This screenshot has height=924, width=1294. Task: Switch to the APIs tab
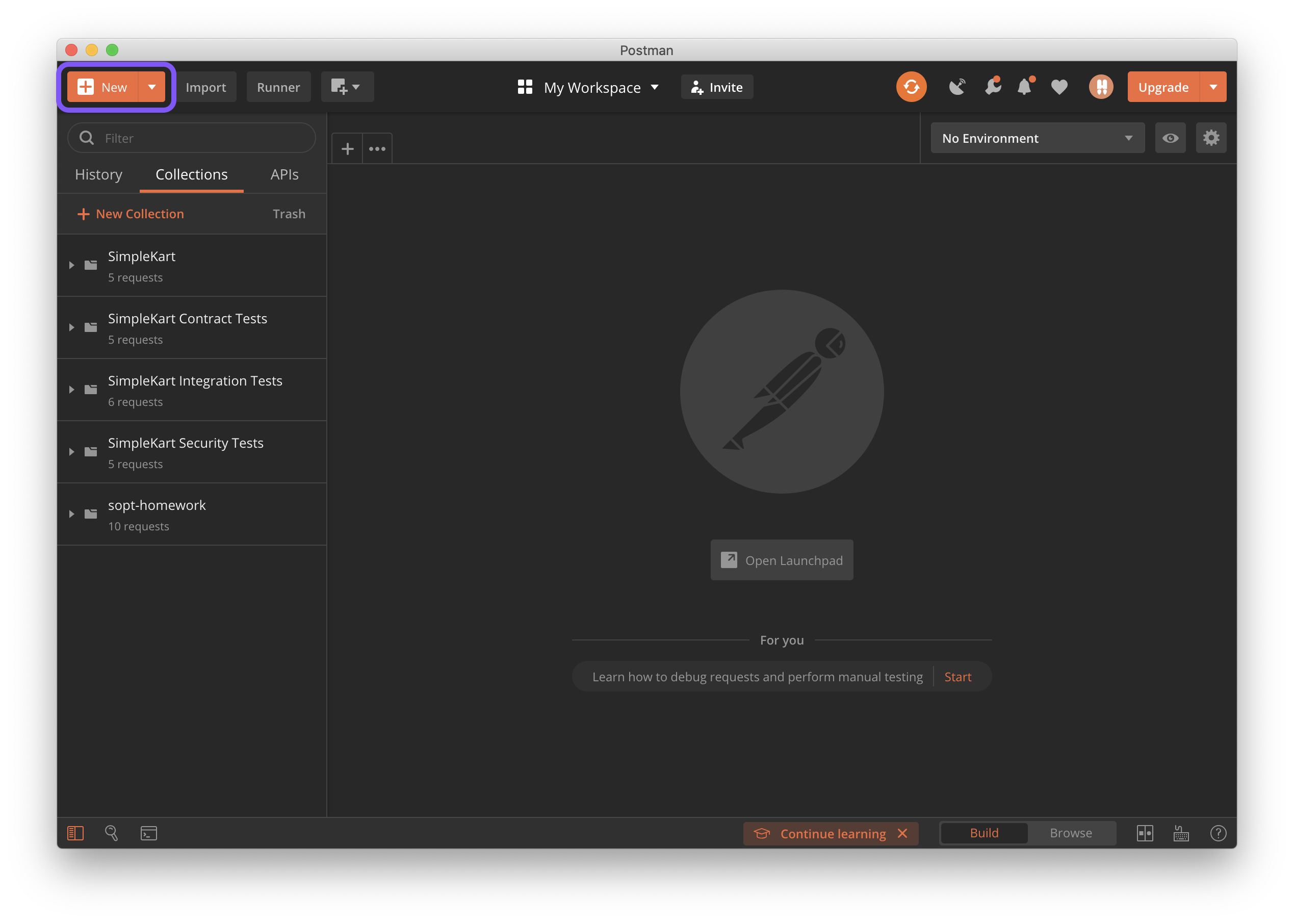[284, 175]
